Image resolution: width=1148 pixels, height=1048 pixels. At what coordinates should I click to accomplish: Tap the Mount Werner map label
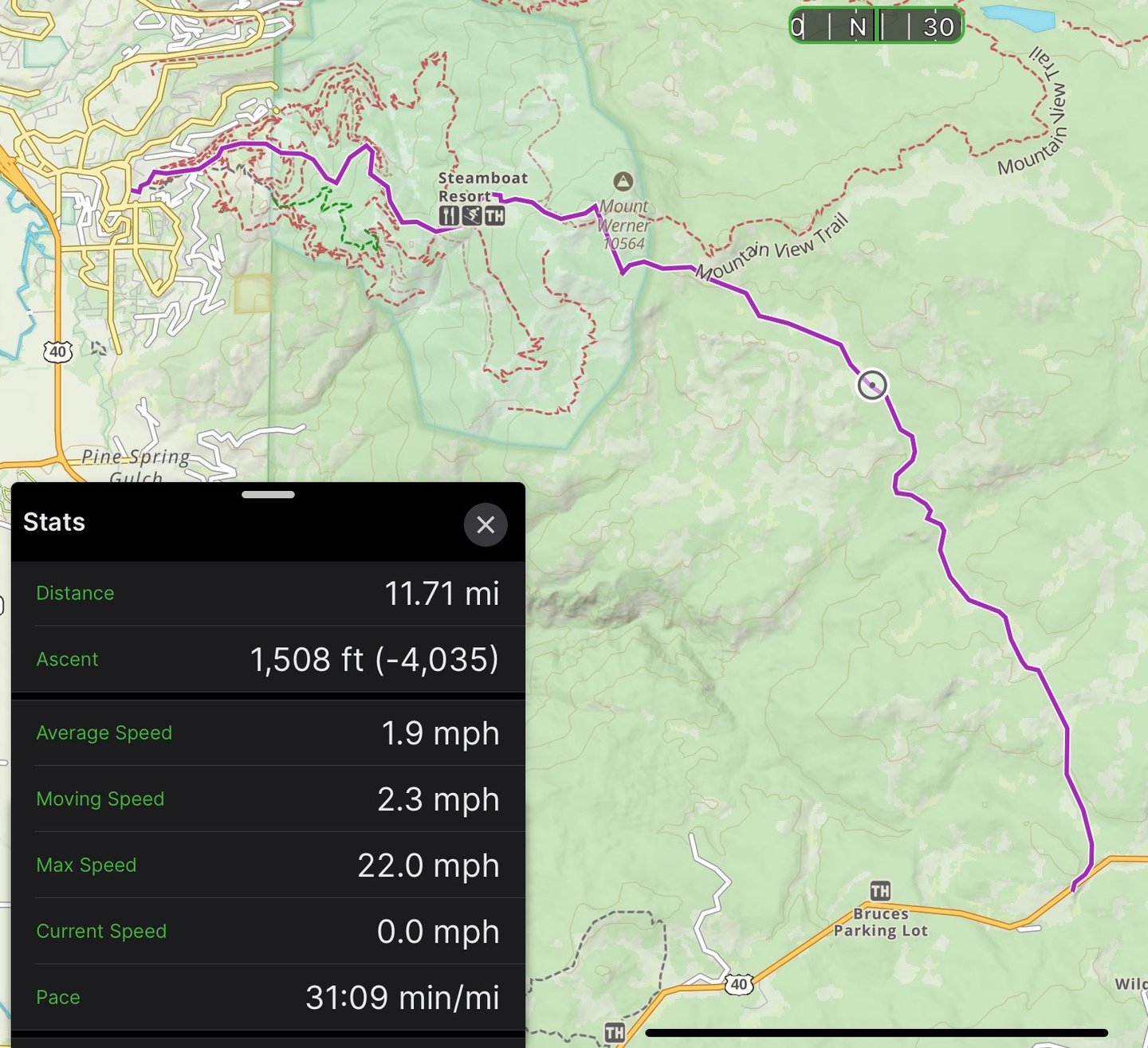pos(624,216)
